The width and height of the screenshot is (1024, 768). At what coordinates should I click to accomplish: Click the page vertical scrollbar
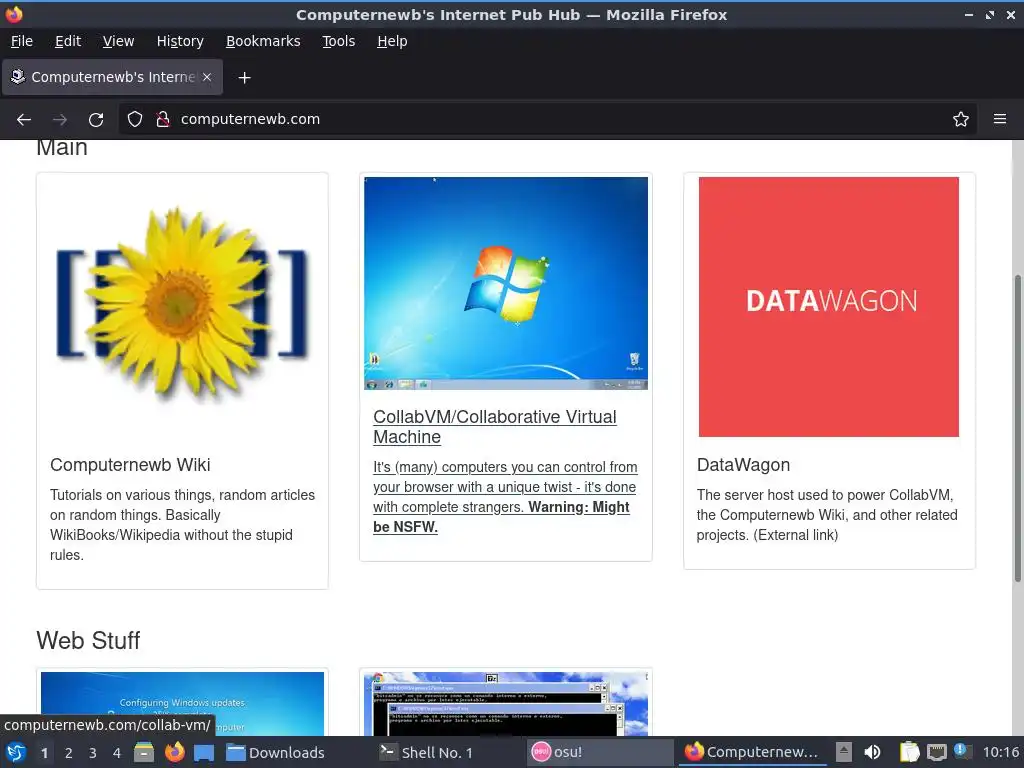pyautogui.click(x=1017, y=428)
